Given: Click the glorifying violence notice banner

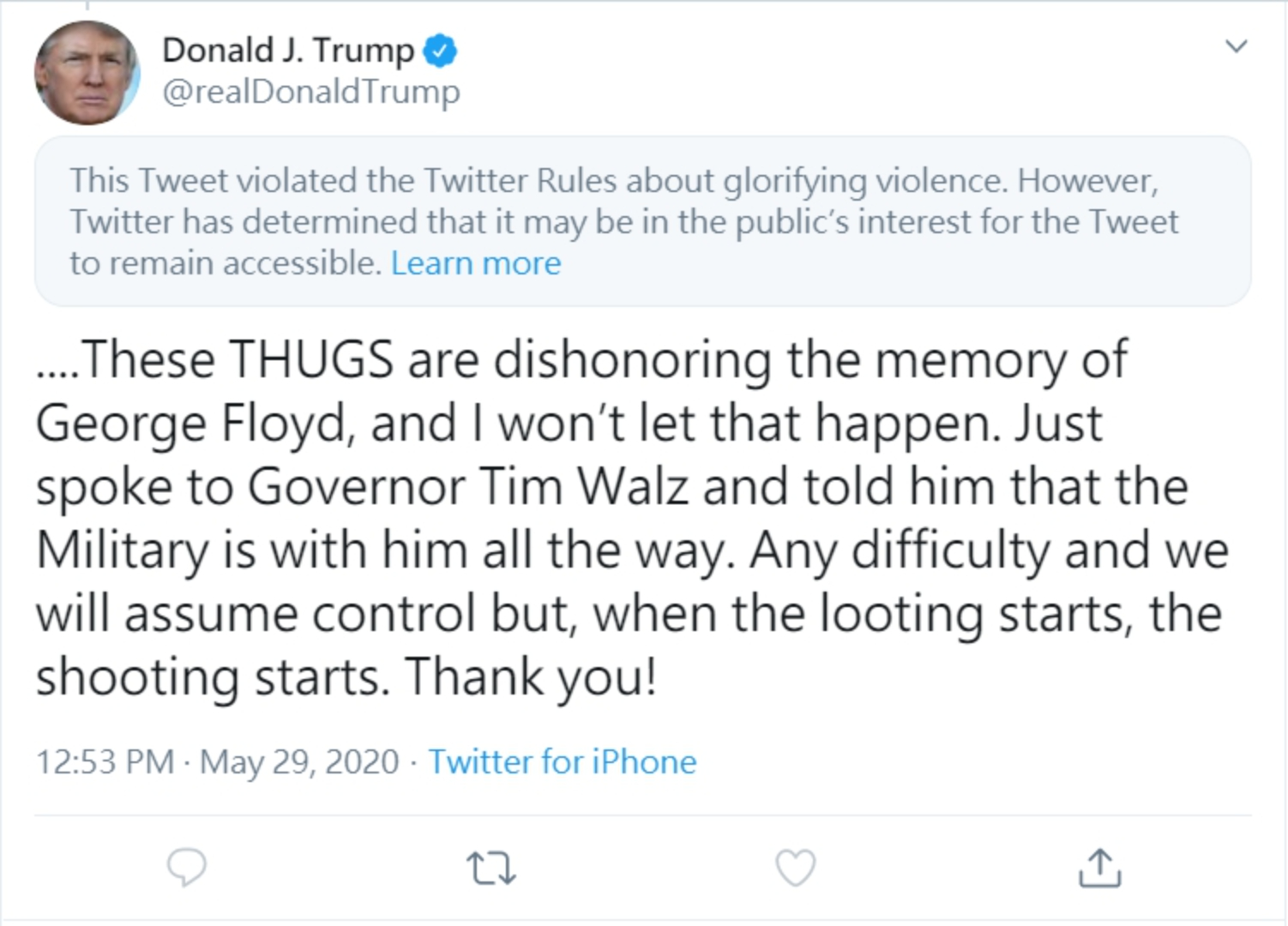Looking at the screenshot, I should point(642,221).
